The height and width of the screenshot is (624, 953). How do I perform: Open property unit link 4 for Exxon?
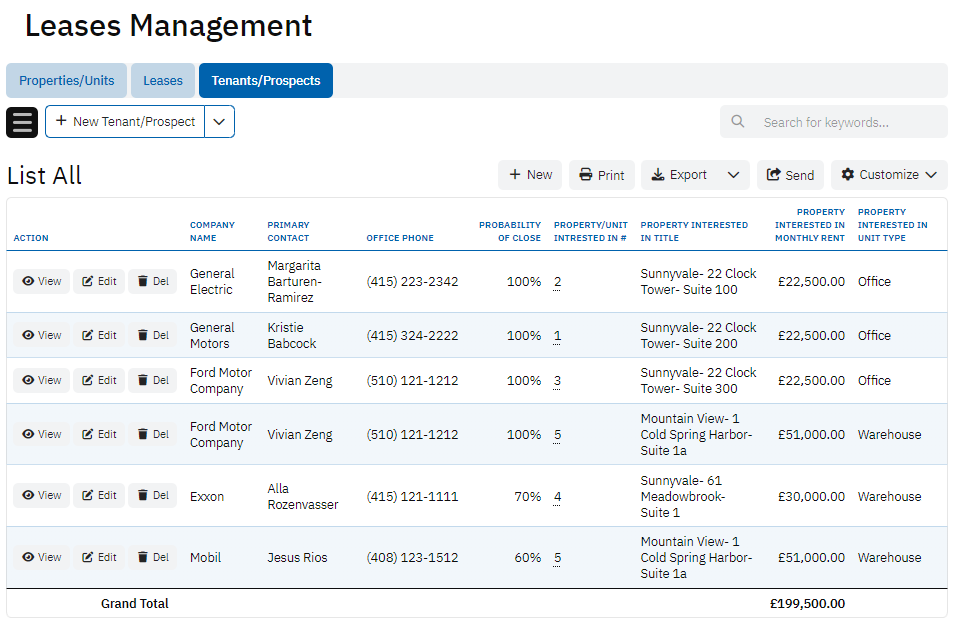click(x=557, y=497)
